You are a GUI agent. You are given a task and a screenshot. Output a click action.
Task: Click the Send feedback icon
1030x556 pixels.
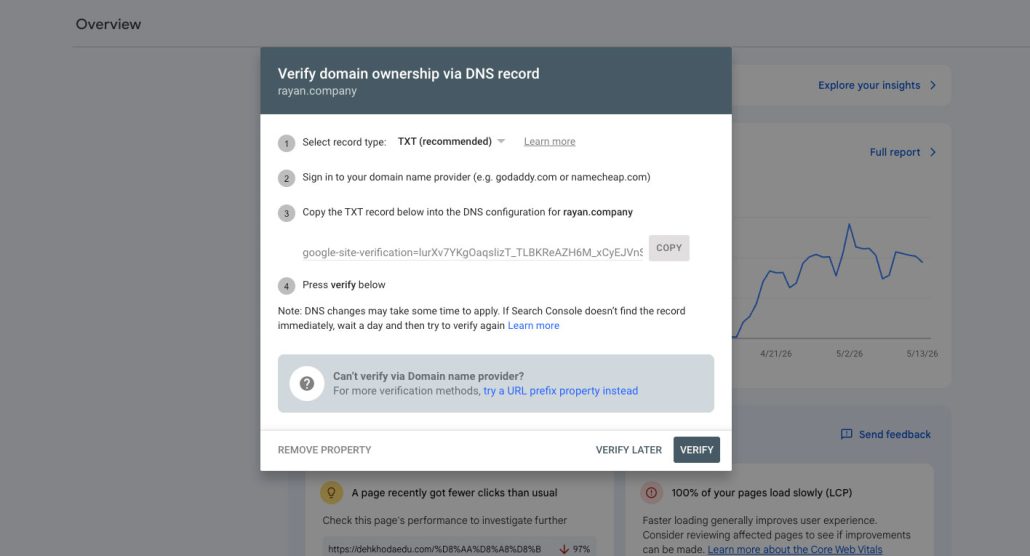tap(846, 434)
